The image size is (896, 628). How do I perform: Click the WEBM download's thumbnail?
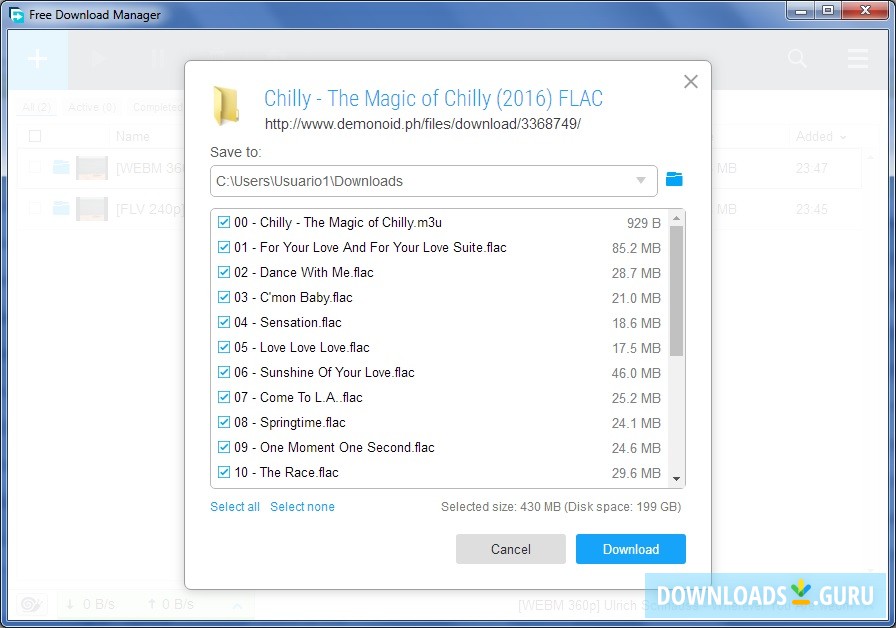(91, 168)
